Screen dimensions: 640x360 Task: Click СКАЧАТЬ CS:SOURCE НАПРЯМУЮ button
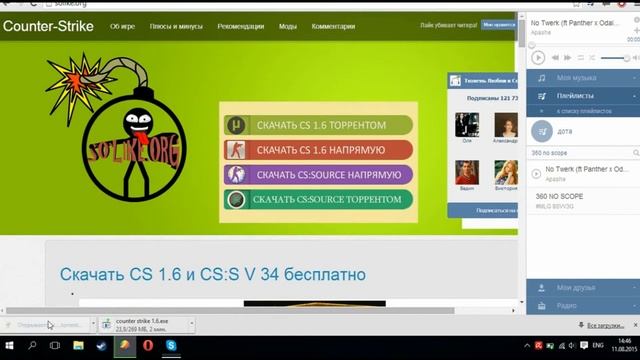coord(318,175)
